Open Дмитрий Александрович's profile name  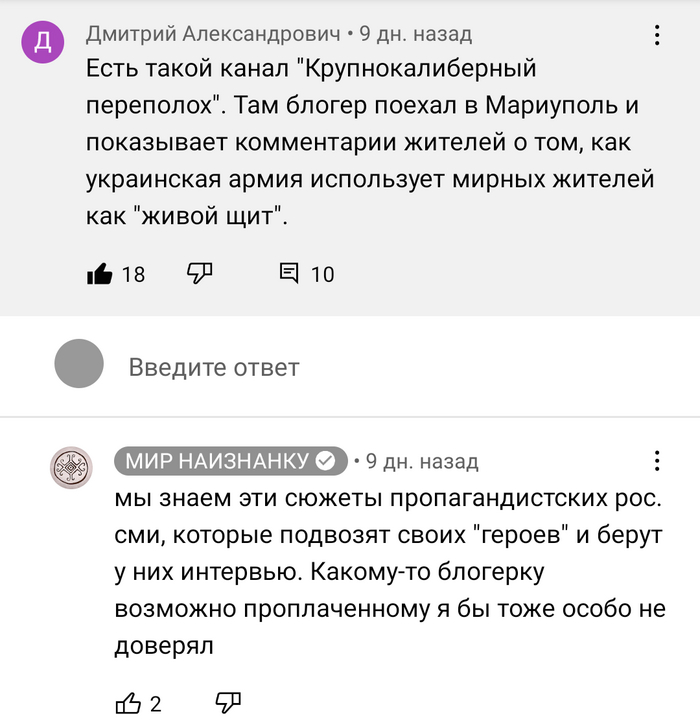tap(213, 34)
